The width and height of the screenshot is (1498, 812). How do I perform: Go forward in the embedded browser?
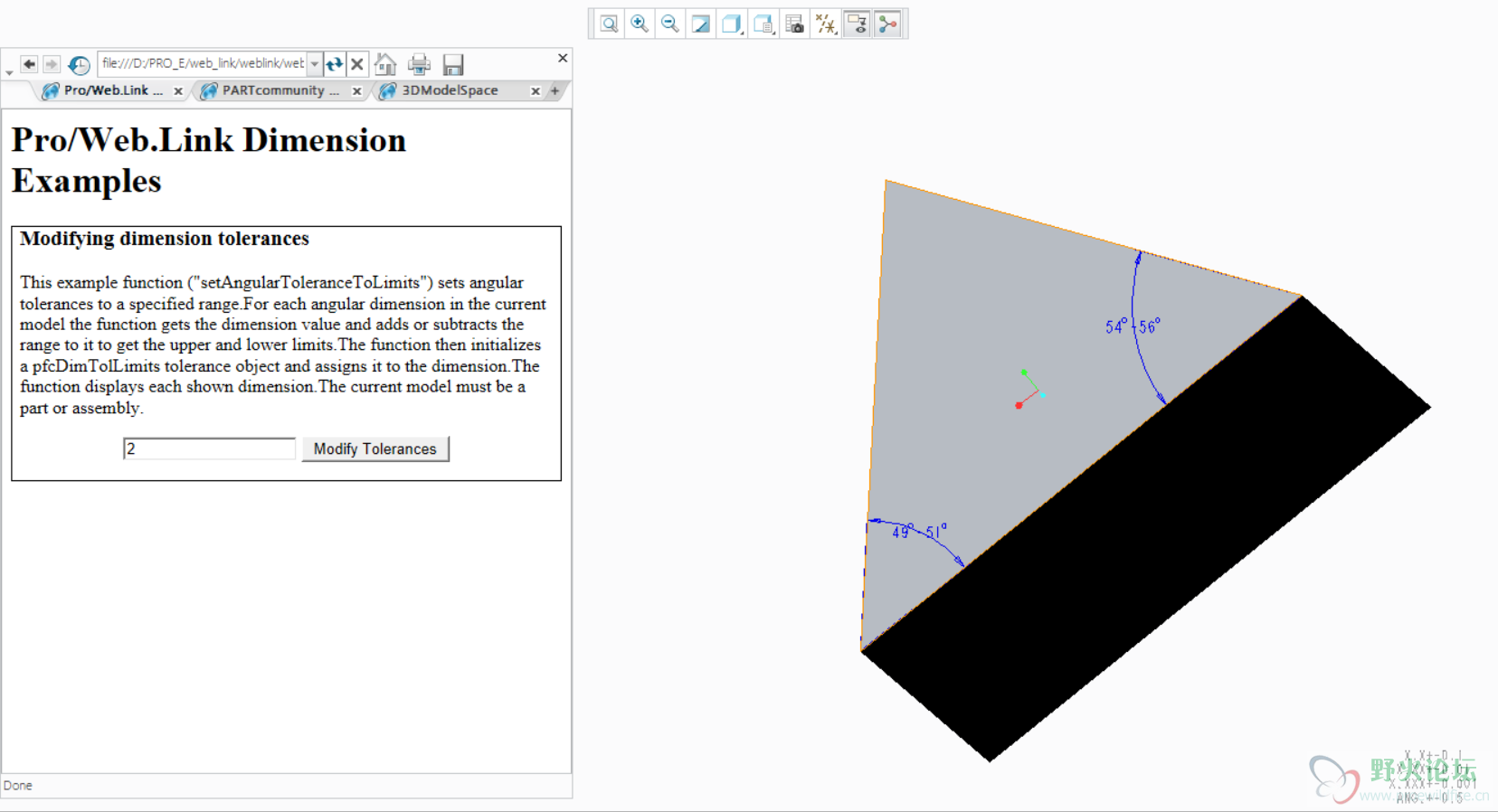pyautogui.click(x=52, y=64)
